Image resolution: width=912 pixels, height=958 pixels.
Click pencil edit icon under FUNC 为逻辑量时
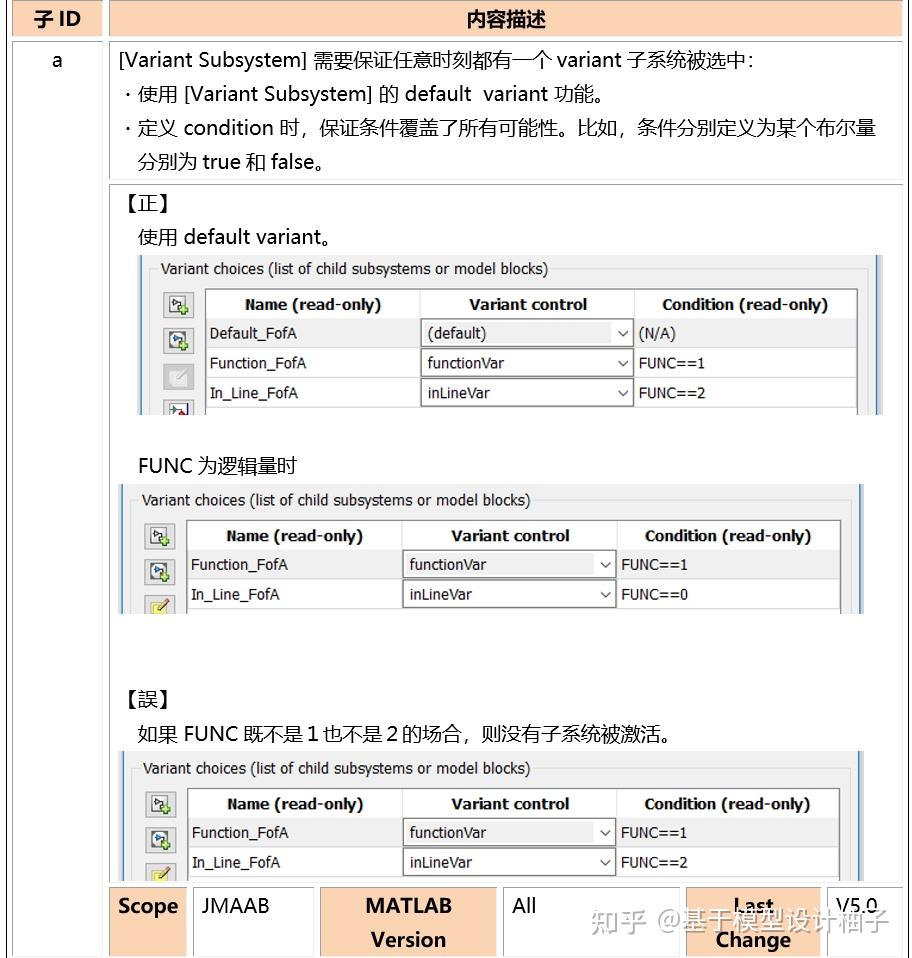tap(160, 604)
